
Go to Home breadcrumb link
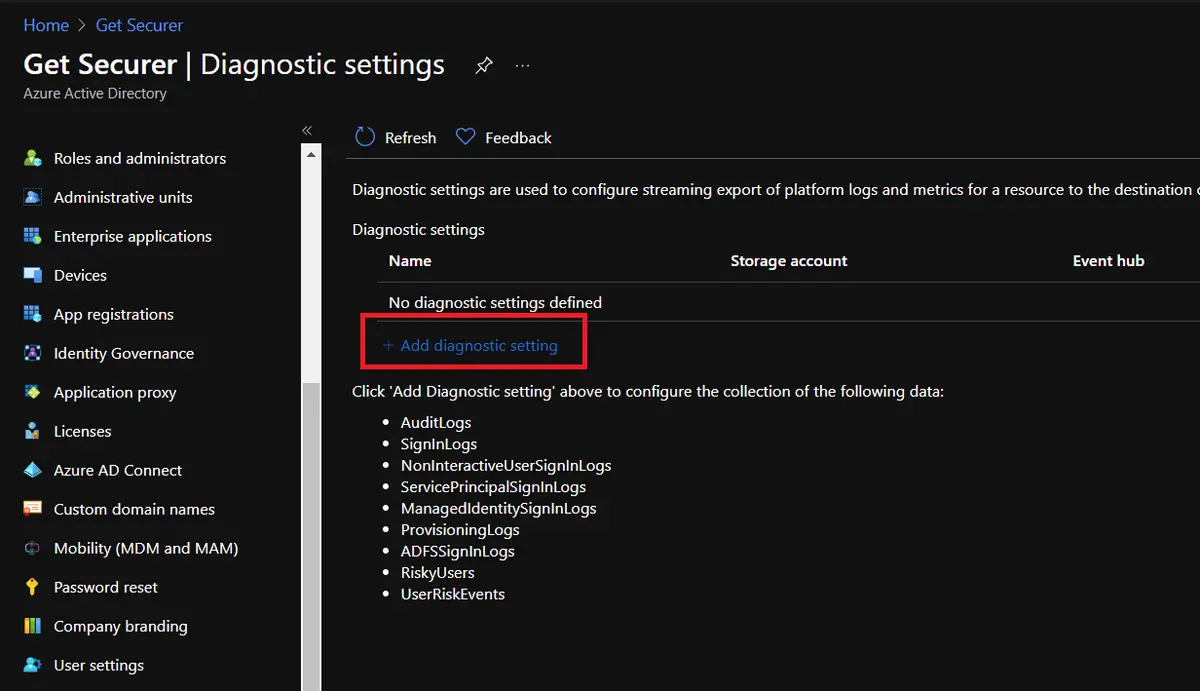coord(46,25)
